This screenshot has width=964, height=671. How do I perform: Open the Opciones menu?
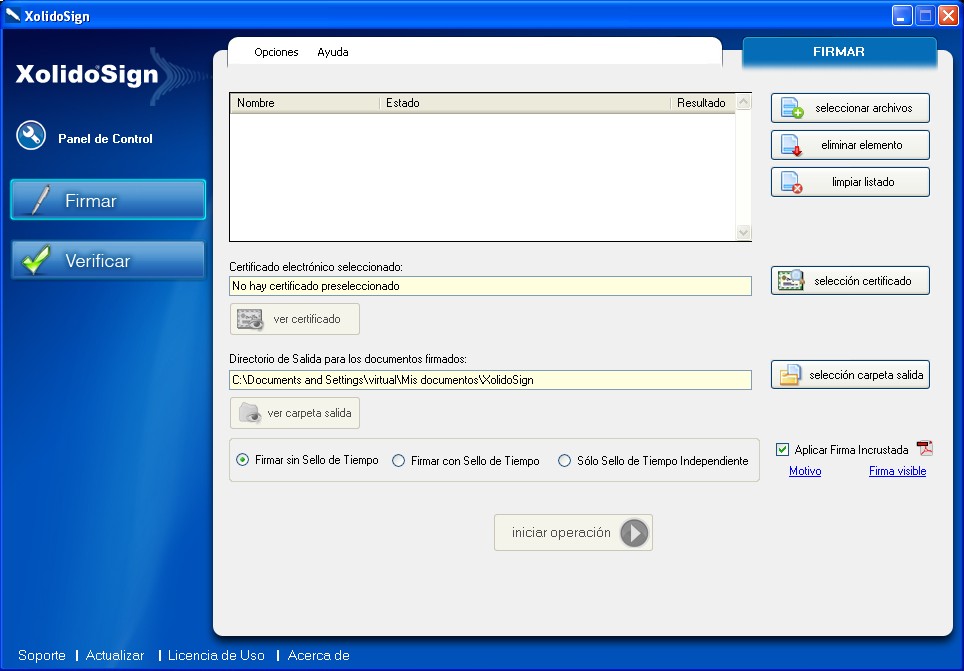click(276, 52)
